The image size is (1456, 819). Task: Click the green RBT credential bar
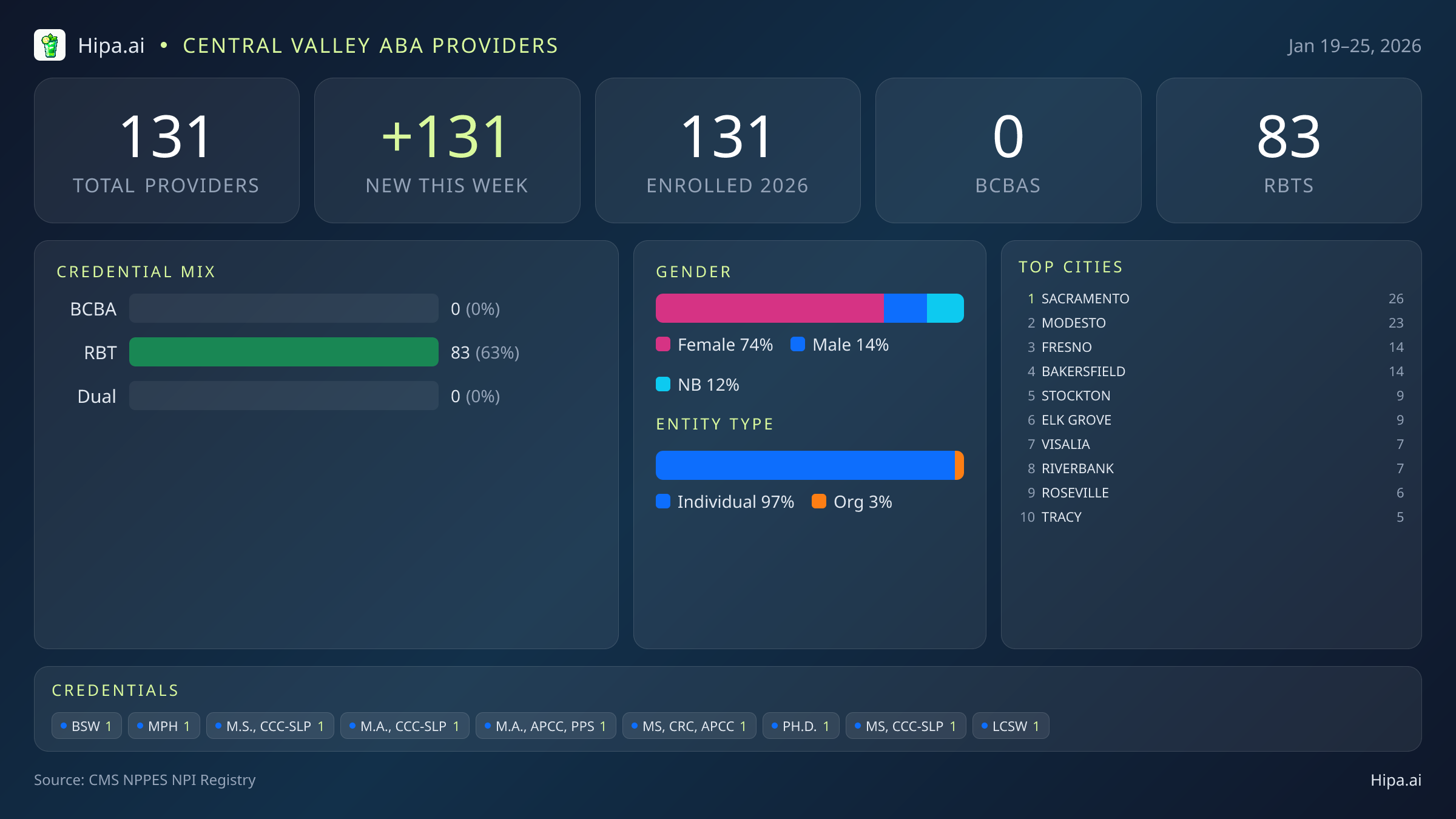coord(283,352)
